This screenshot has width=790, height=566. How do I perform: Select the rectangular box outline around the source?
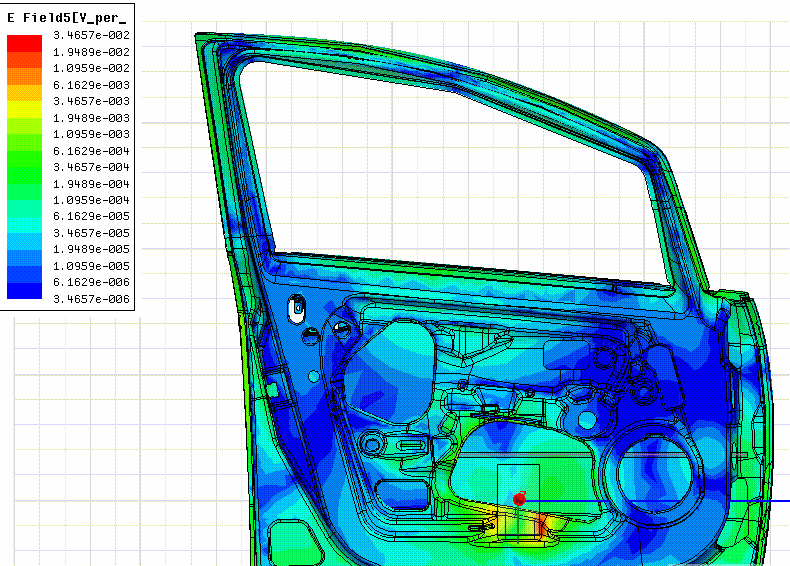pos(518,503)
